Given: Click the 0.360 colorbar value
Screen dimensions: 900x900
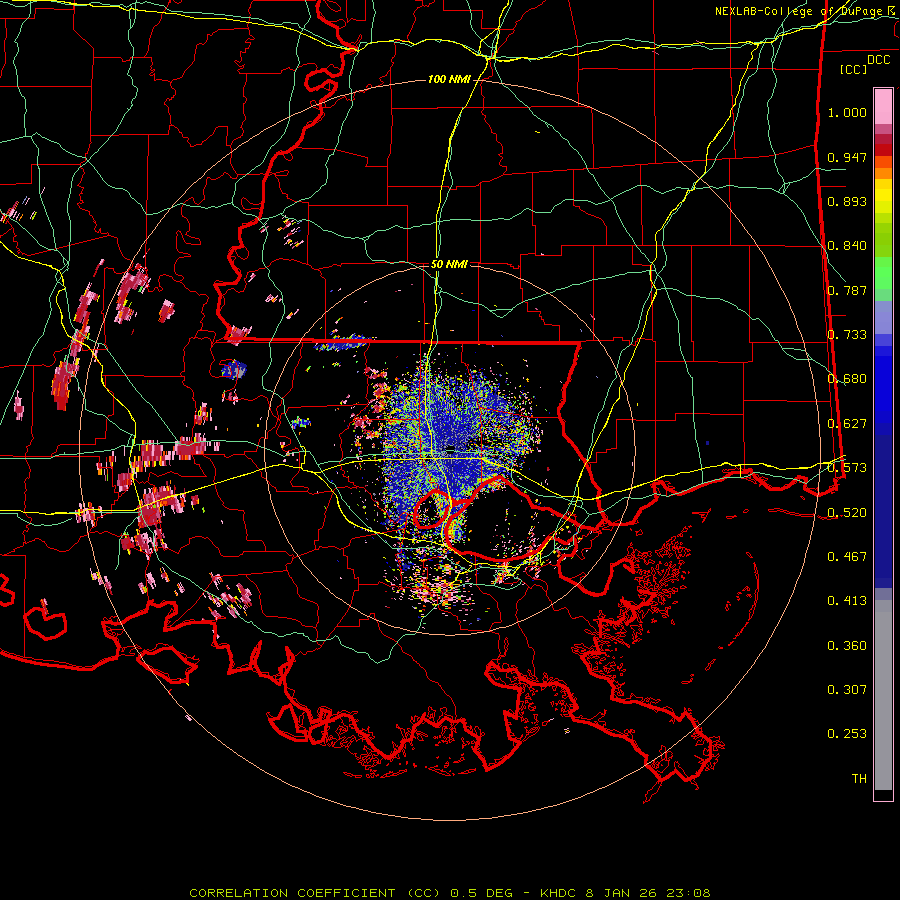Looking at the screenshot, I should [x=847, y=646].
